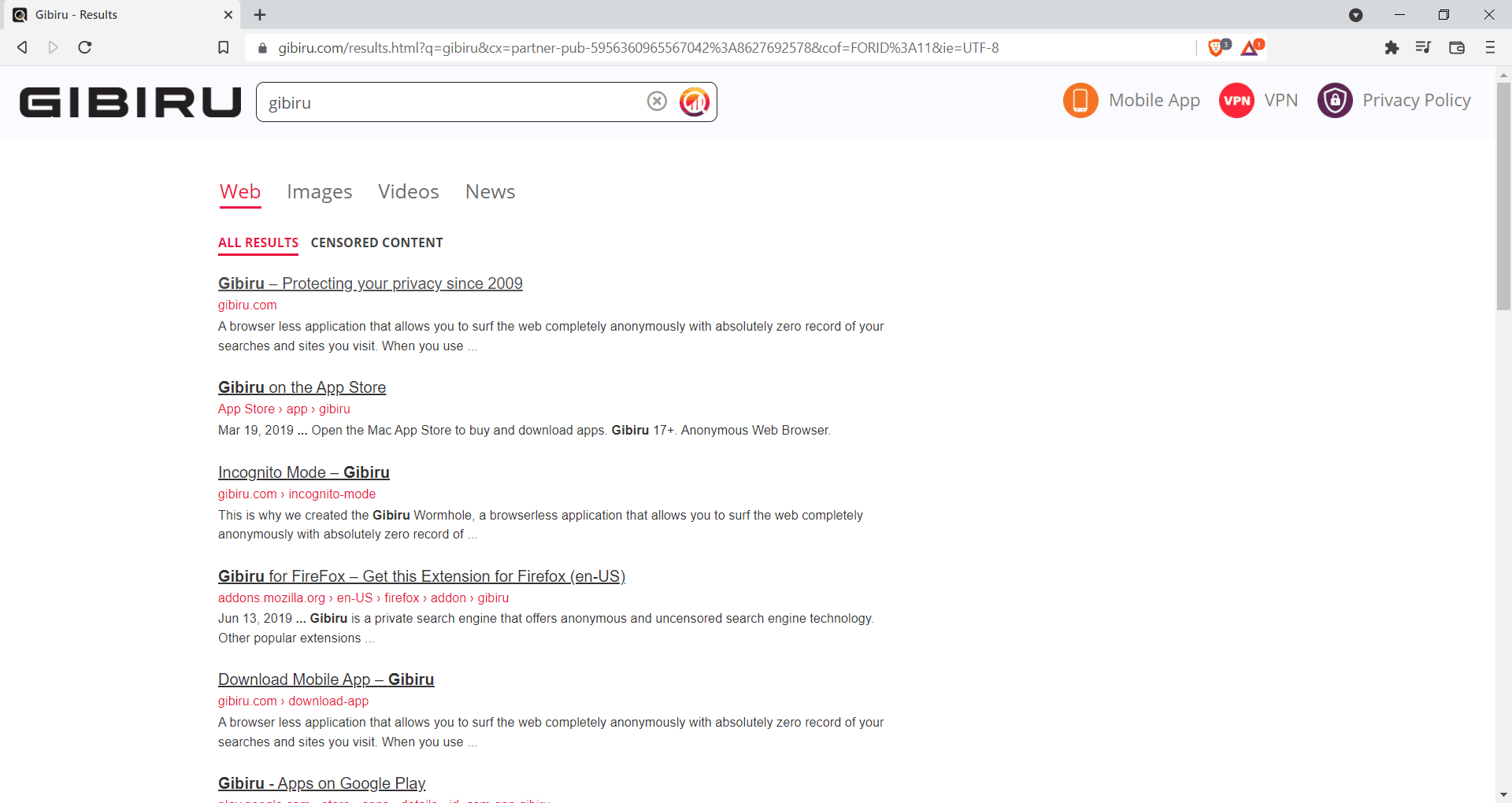Open the Mobile App phone icon

(x=1080, y=101)
